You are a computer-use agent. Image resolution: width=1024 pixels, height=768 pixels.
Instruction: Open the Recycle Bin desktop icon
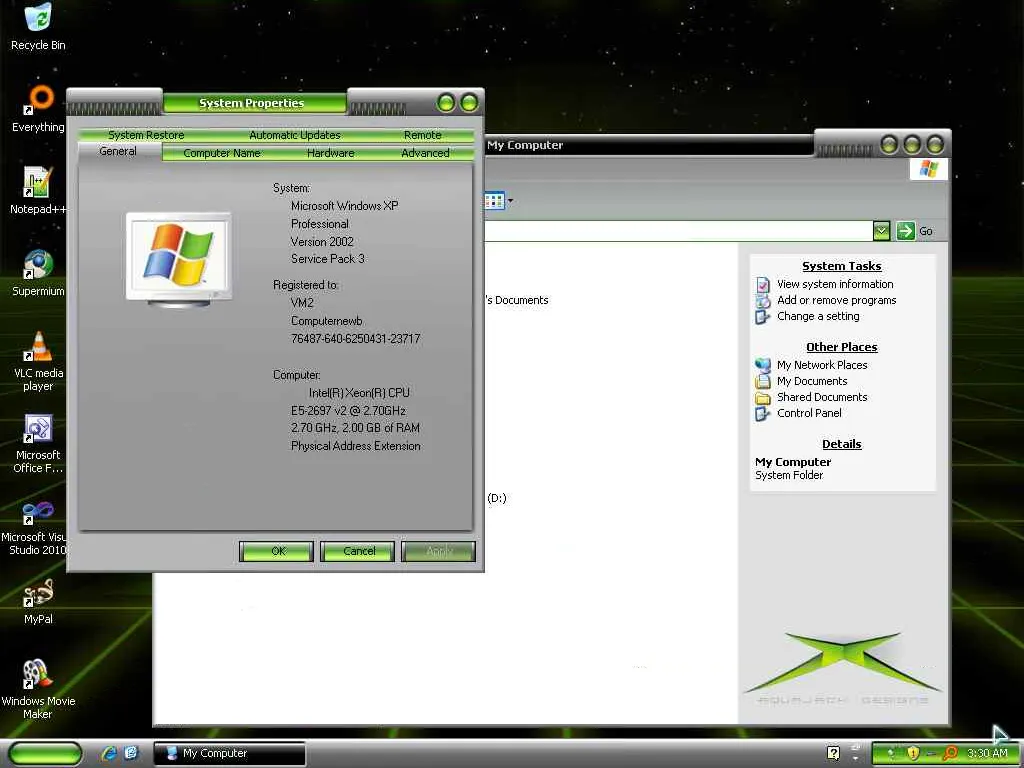click(38, 26)
